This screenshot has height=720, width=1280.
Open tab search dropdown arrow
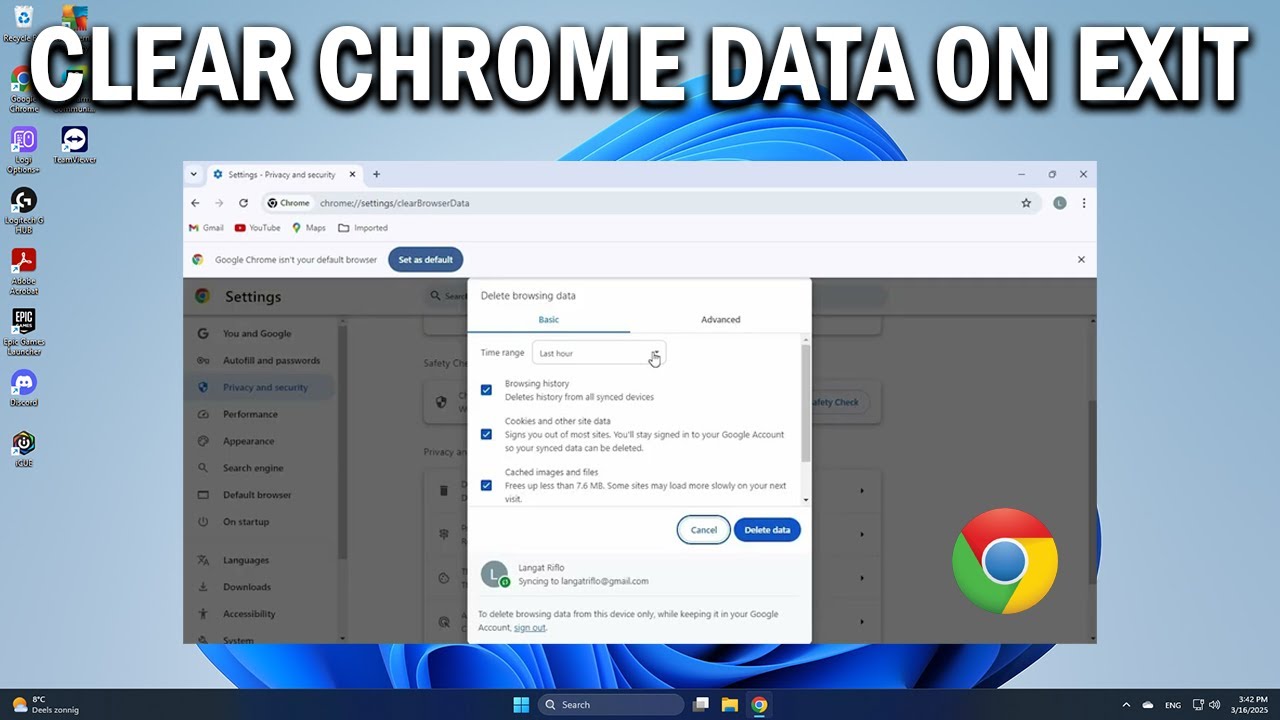[194, 174]
